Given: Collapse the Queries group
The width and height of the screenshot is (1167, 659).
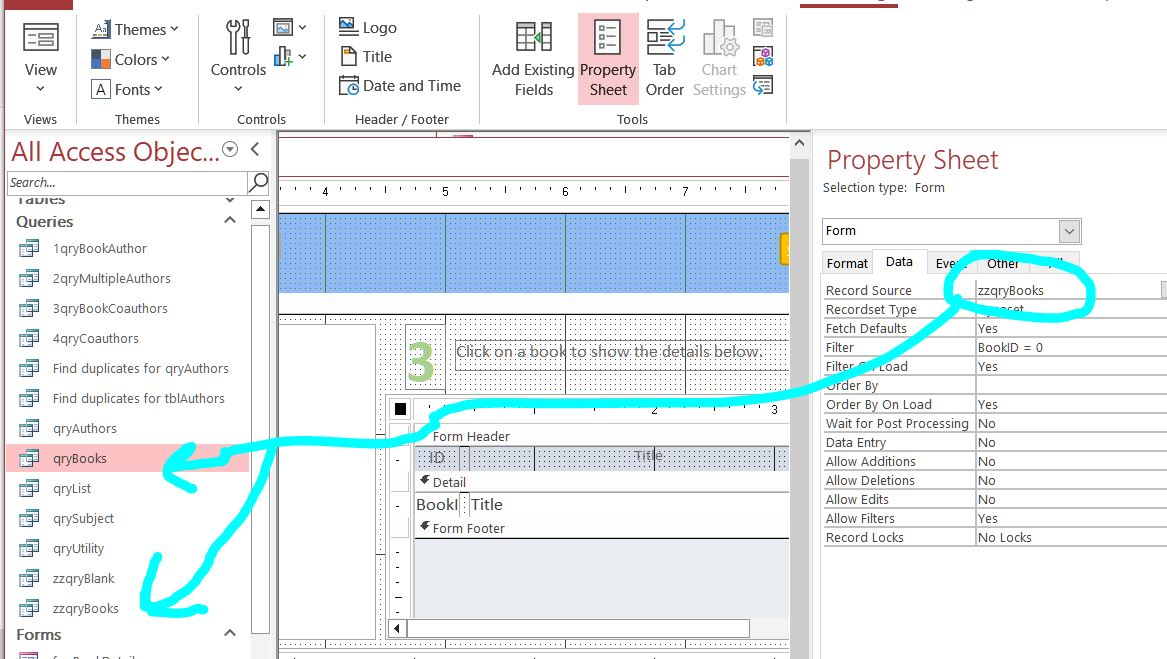Looking at the screenshot, I should [230, 220].
